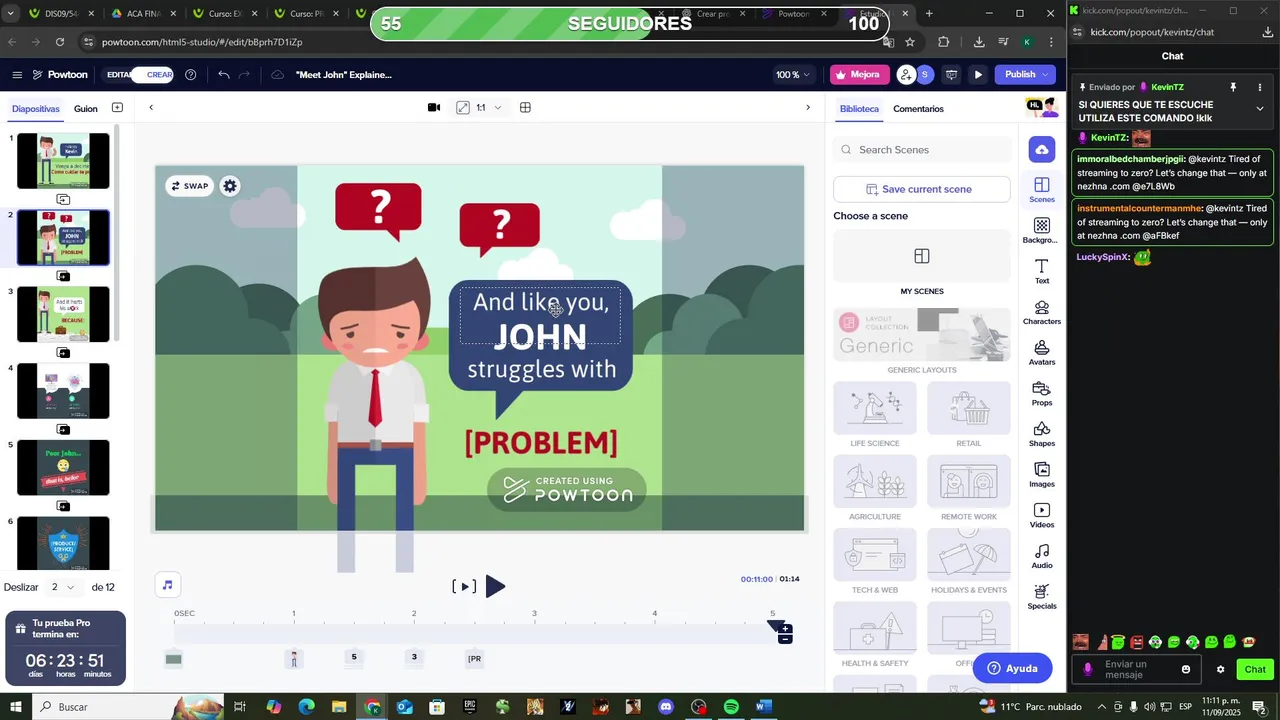The image size is (1280, 720).
Task: Play the slide with the large play button
Action: (x=495, y=587)
